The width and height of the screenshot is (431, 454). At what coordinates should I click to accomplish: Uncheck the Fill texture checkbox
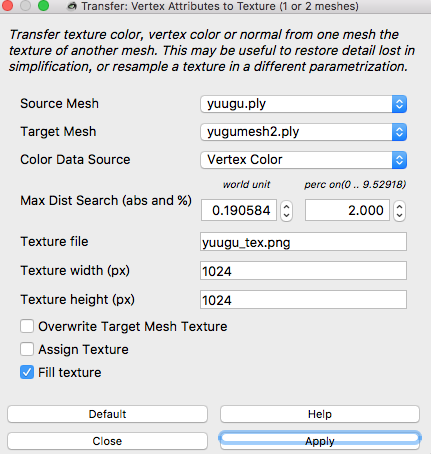27,372
